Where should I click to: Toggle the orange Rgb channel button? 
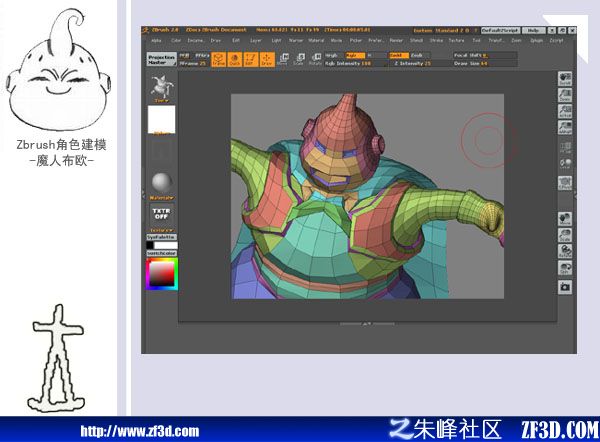coord(355,55)
